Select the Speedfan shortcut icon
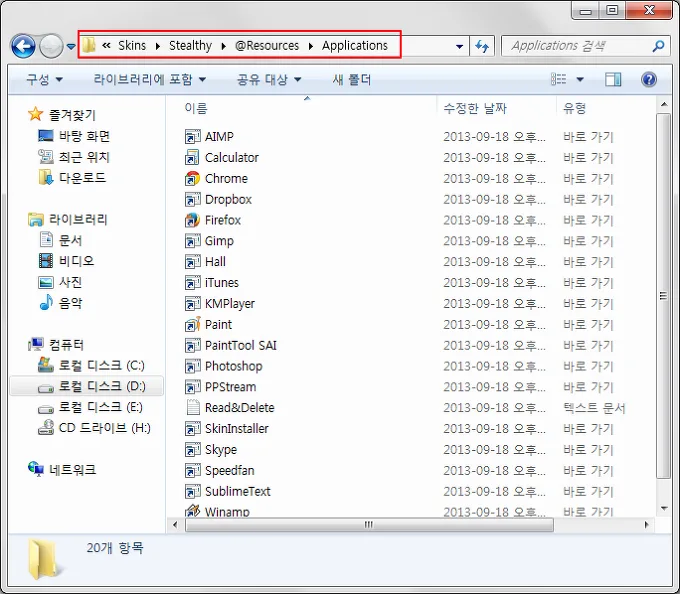 point(193,470)
